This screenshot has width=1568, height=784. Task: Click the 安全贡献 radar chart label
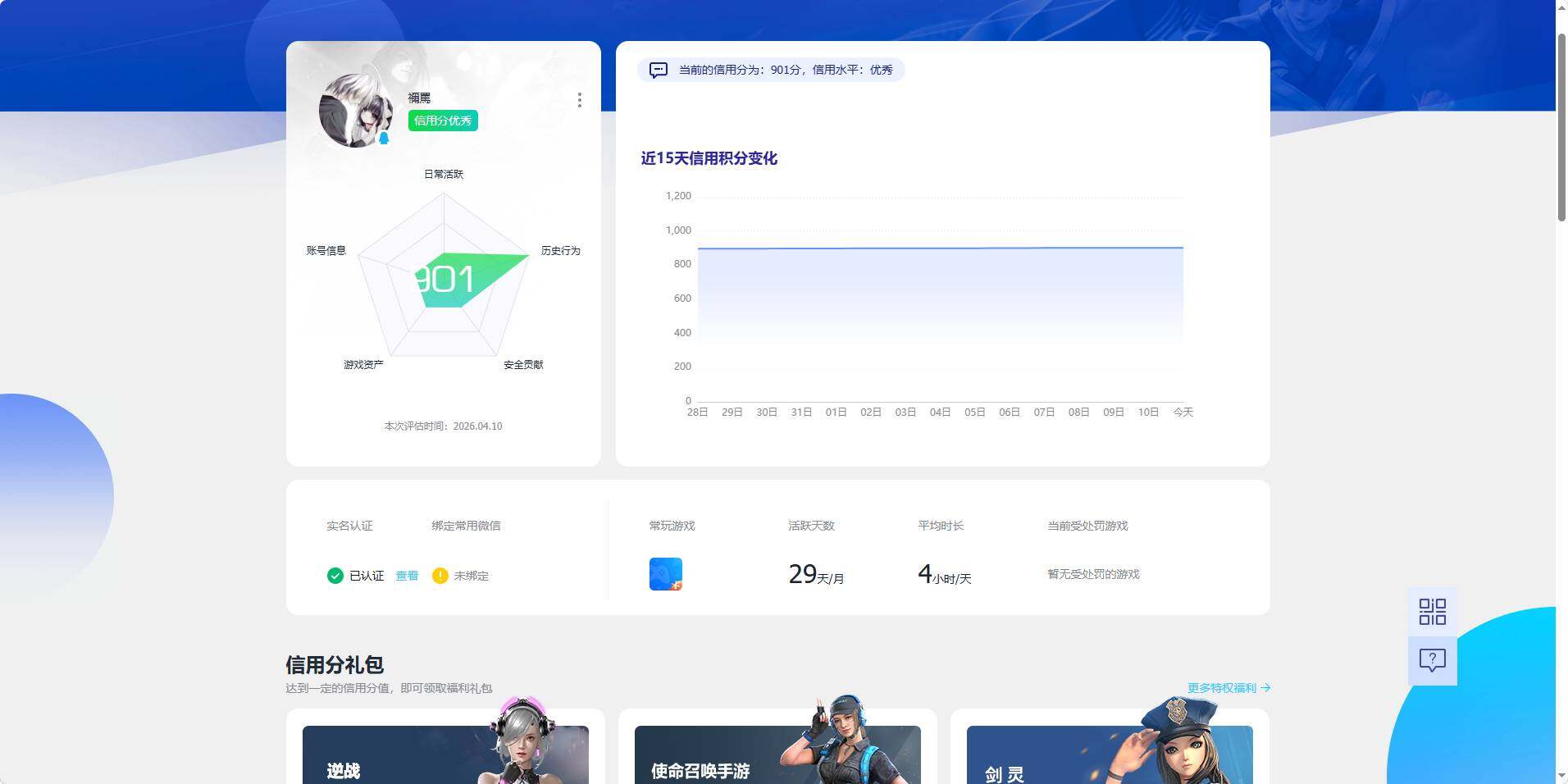[x=523, y=365]
